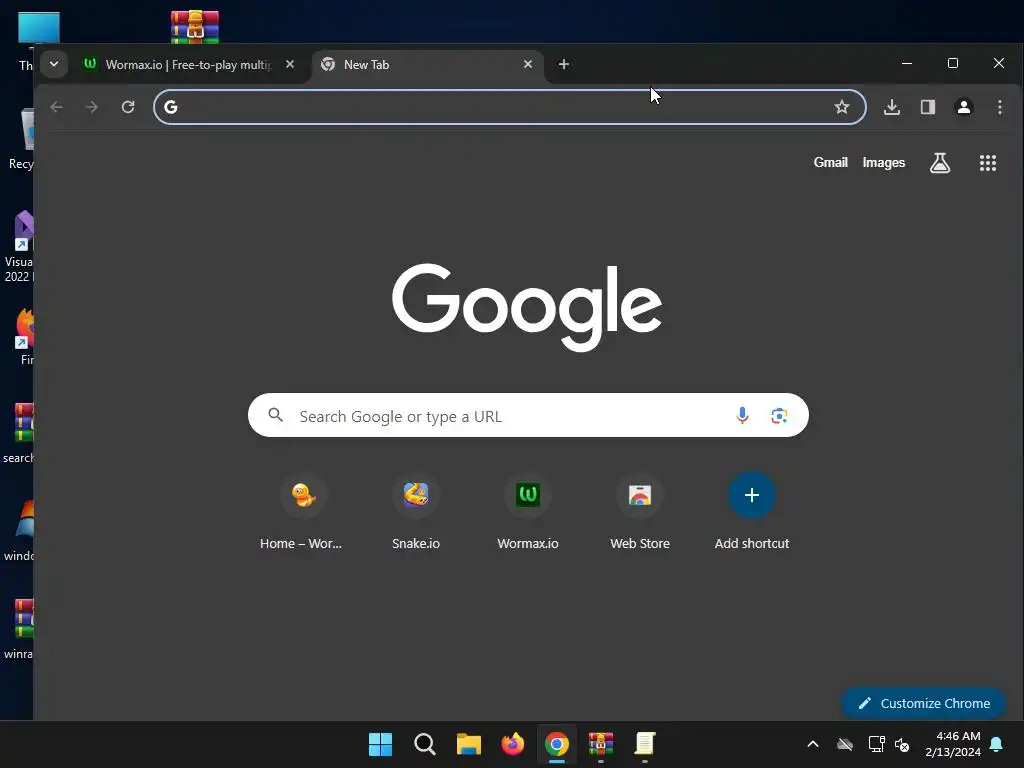
Task: Open the network tray icon
Action: (x=876, y=744)
